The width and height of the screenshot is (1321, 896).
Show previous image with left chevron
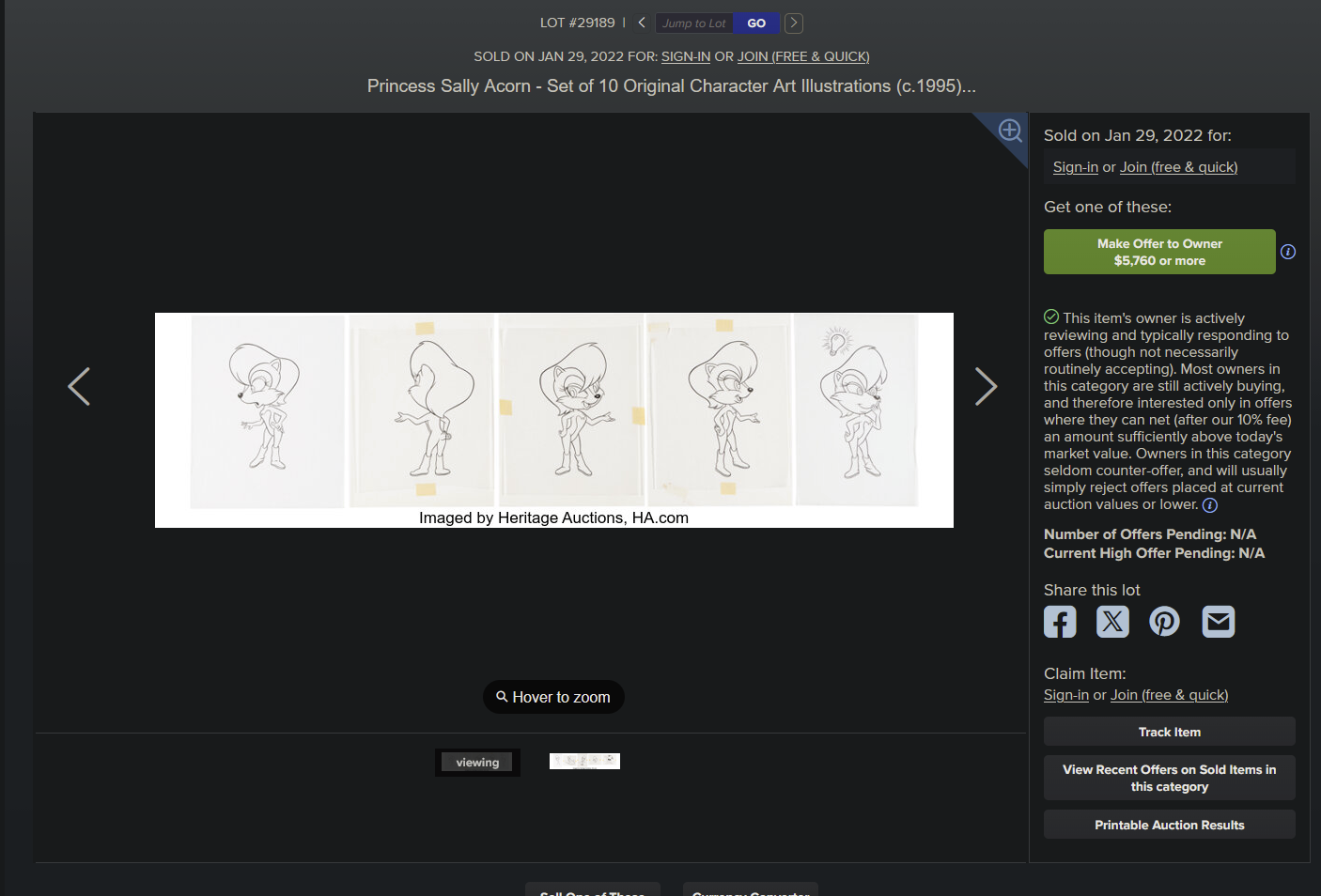(79, 386)
